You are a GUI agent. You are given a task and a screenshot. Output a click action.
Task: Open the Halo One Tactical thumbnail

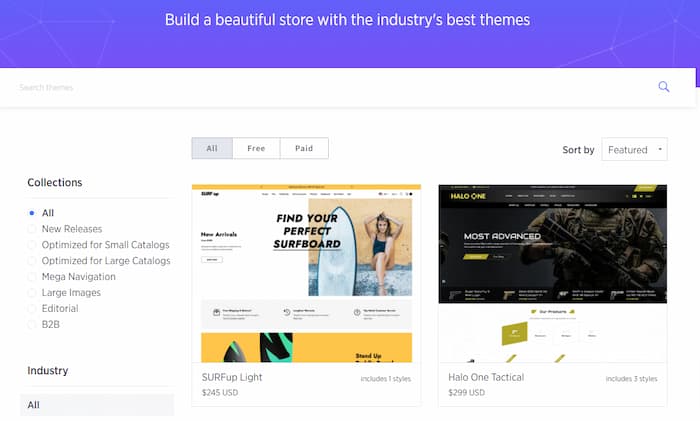(x=553, y=273)
